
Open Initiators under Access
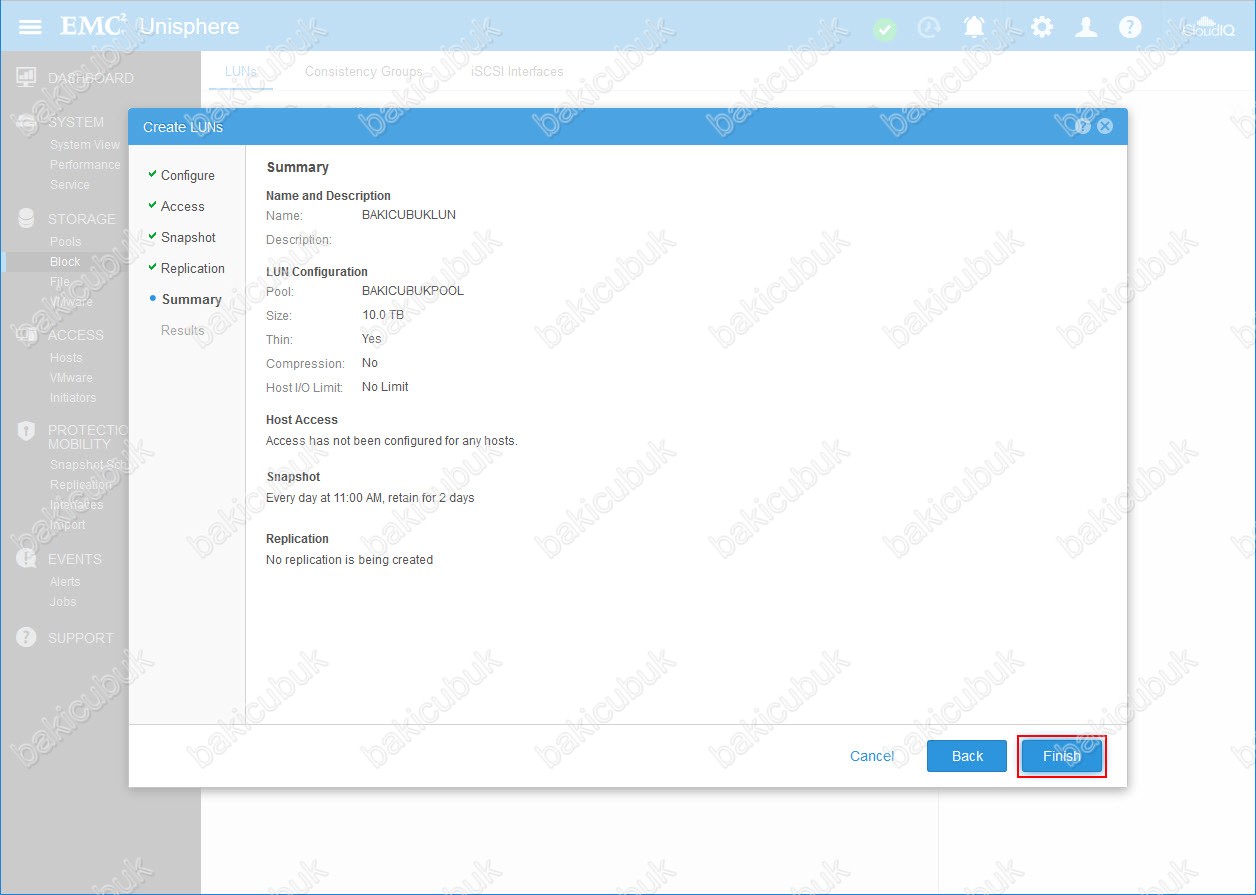[x=73, y=398]
